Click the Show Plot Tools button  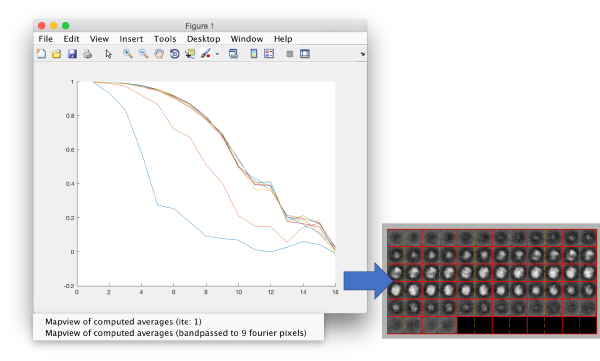click(x=305, y=54)
